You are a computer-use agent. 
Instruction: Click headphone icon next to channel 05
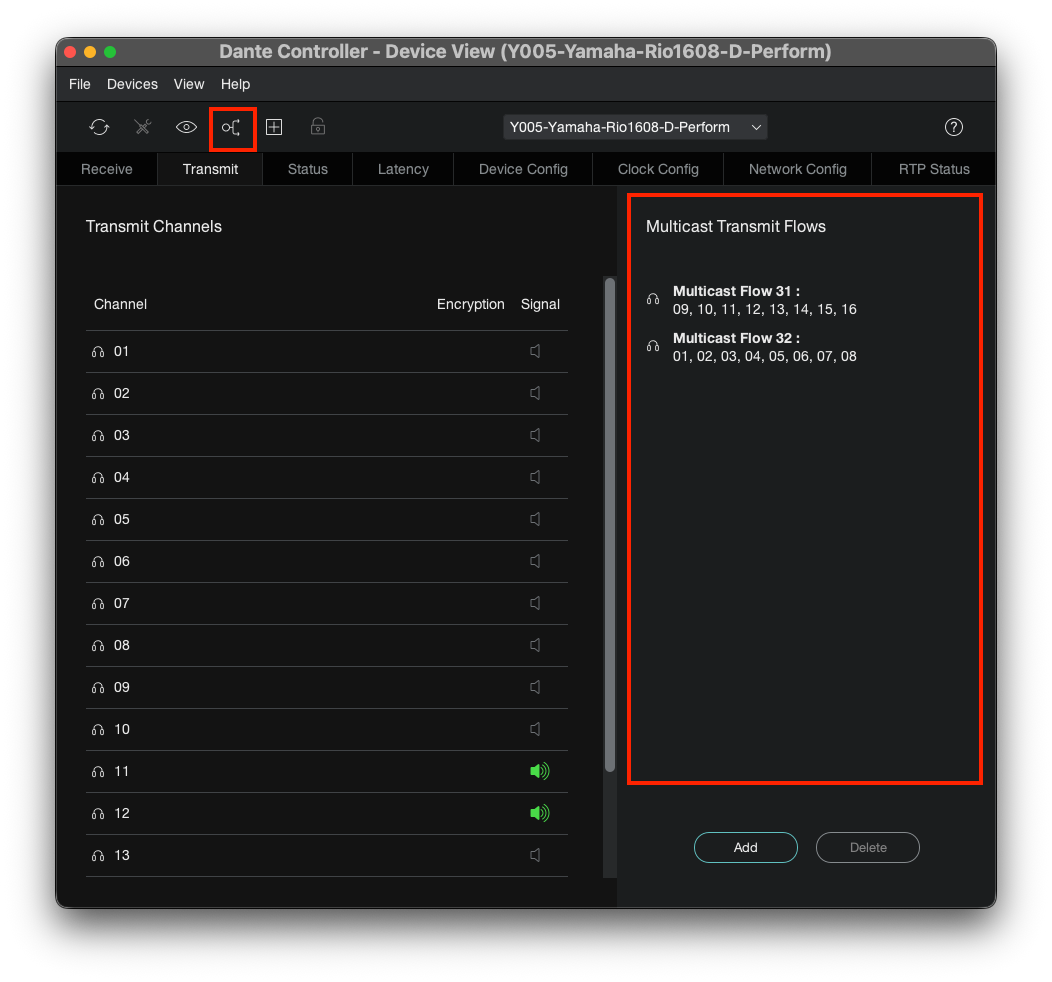(x=98, y=520)
